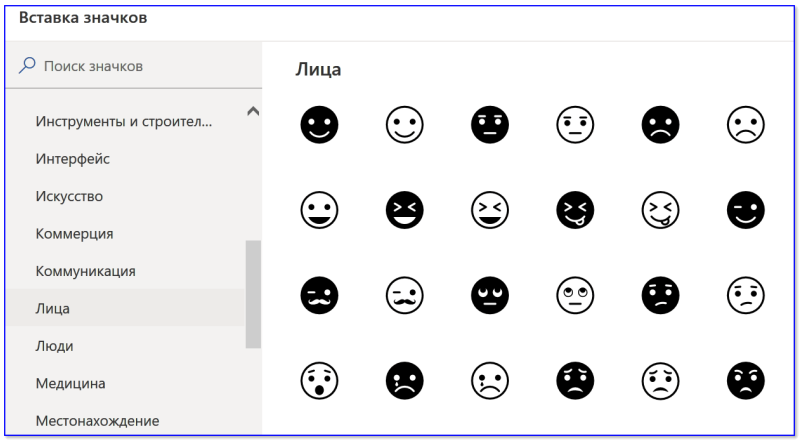This screenshot has width=800, height=441.
Task: Pick the filled angry face icon
Action: pyautogui.click(x=745, y=381)
